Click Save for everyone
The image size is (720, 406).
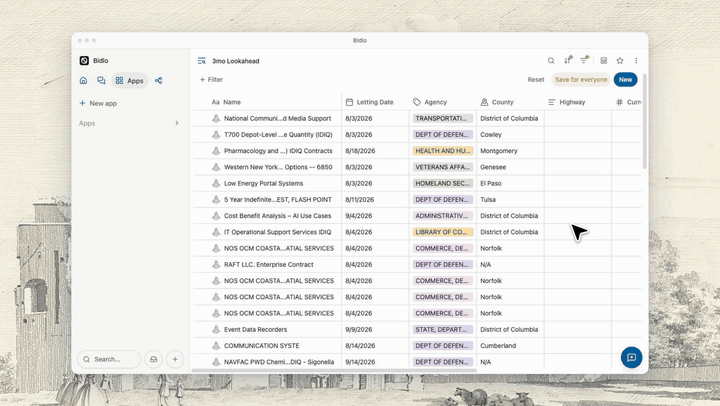(x=581, y=79)
